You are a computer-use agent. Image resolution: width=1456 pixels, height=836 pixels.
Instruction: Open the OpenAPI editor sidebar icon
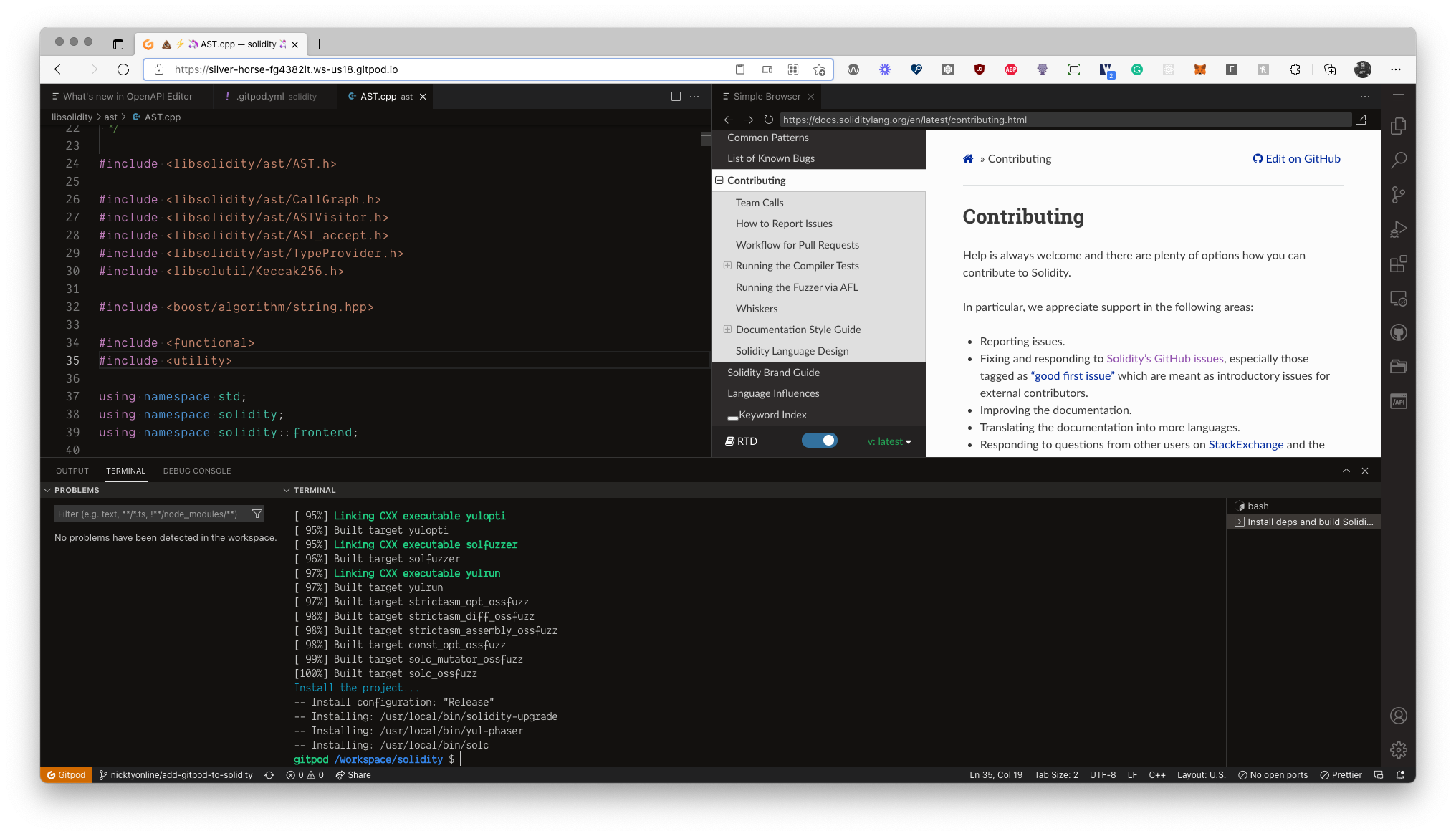1399,400
